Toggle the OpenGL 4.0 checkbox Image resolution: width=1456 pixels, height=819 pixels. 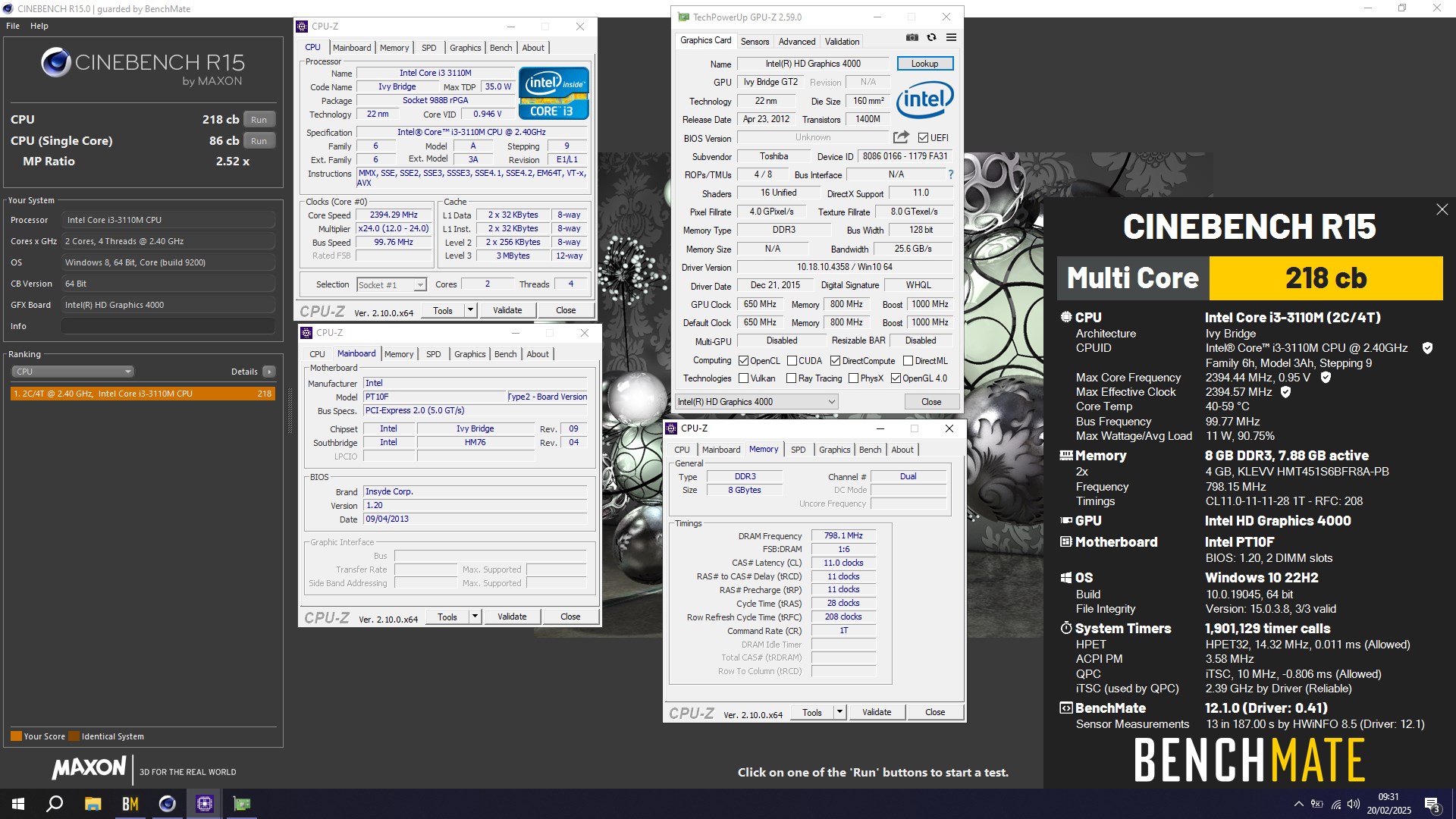tap(896, 378)
